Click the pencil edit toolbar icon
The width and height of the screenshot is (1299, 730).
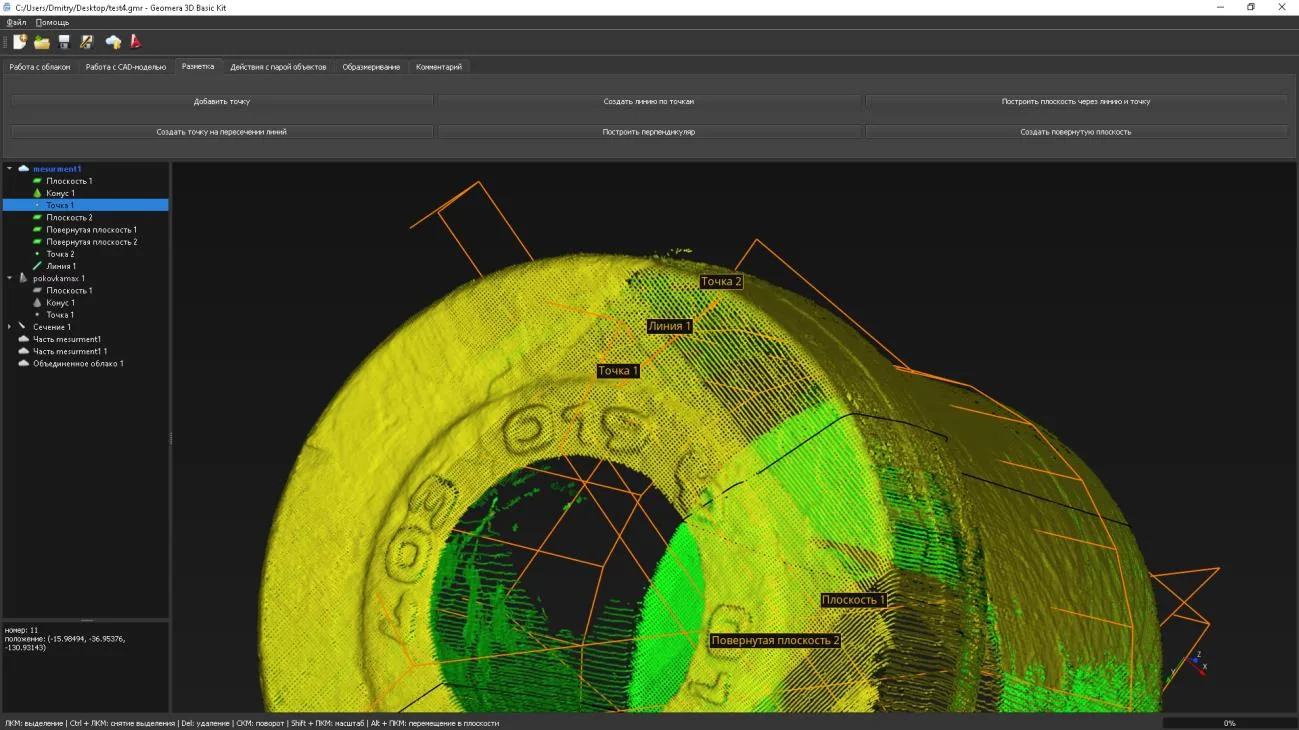click(87, 42)
